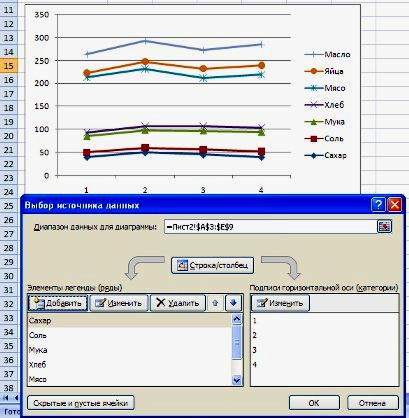Image resolution: width=409 pixels, height=418 pixels.
Task: Select category label 2 in axis list
Action: [324, 335]
